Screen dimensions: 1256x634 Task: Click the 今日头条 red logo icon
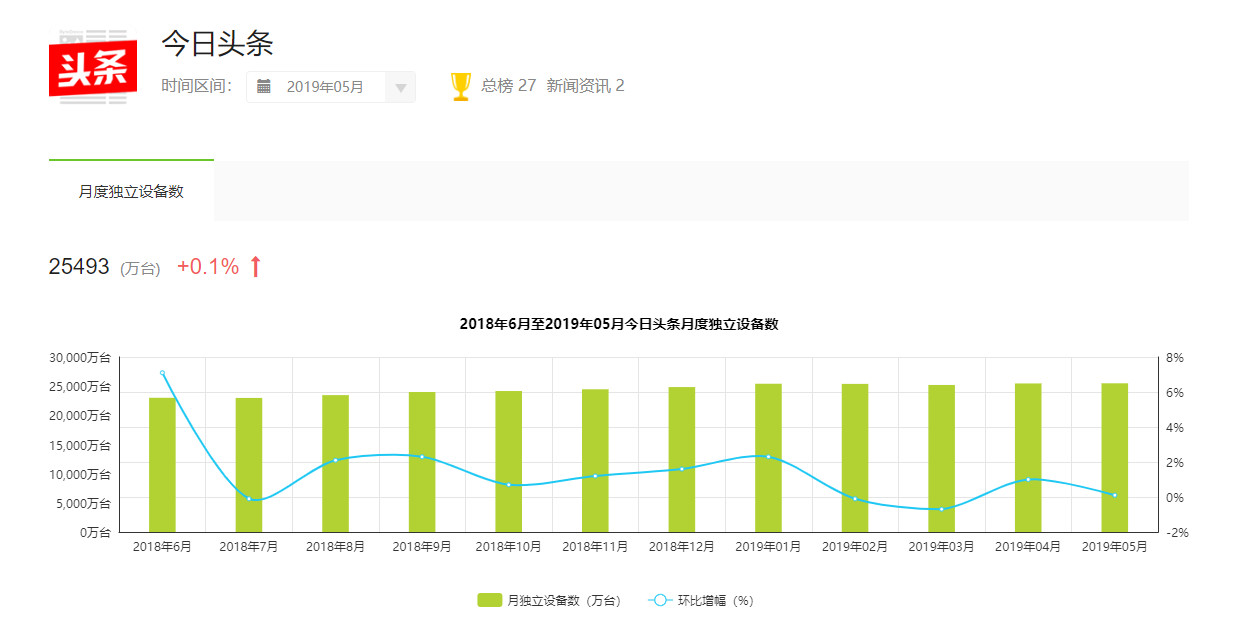pos(93,67)
